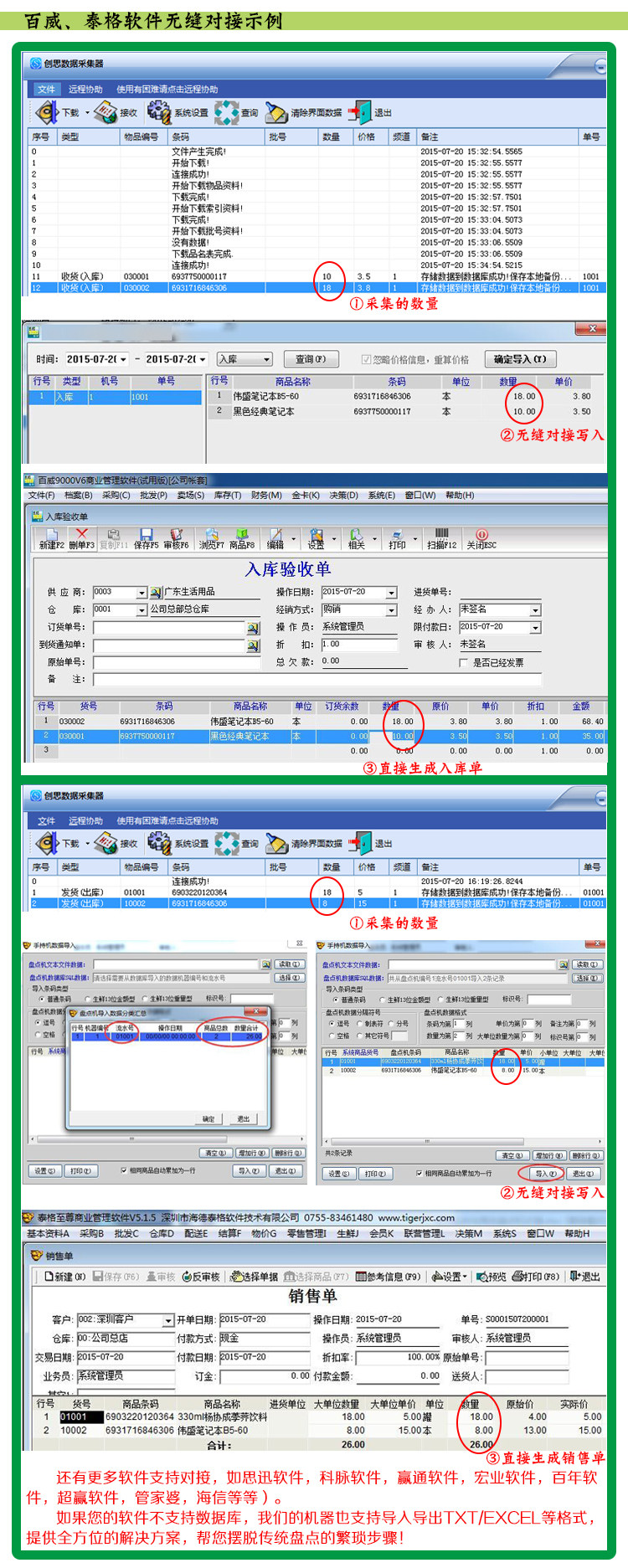Click 选择单据 in 销售单 toolbar

(x=254, y=1277)
